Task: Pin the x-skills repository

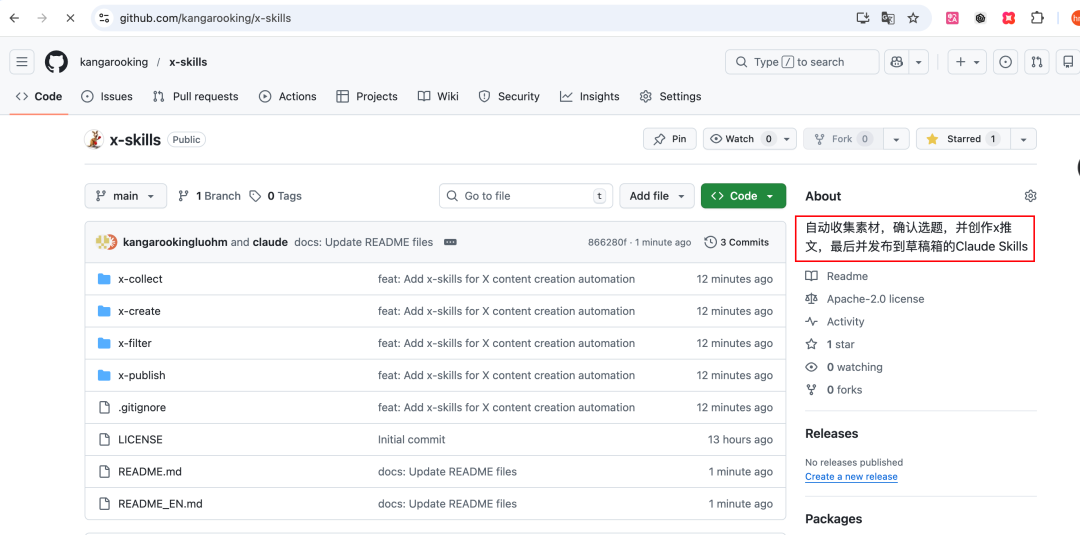Action: point(669,139)
